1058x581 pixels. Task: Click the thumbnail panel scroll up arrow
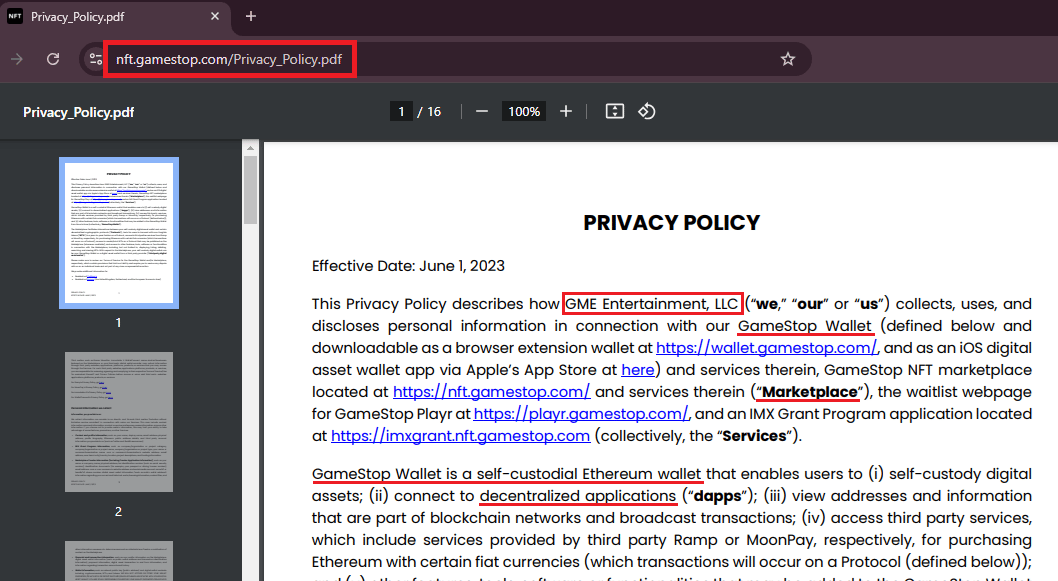pos(250,148)
